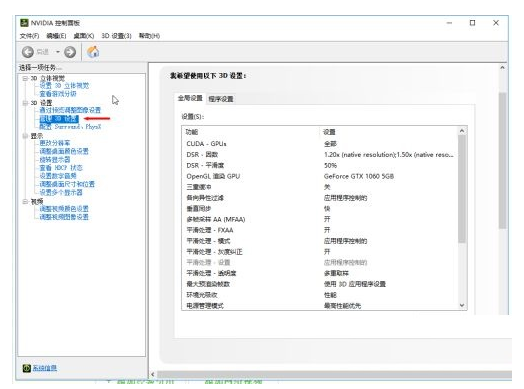Open 调整视频图像设置 task
524x389 pixels.
(64, 217)
